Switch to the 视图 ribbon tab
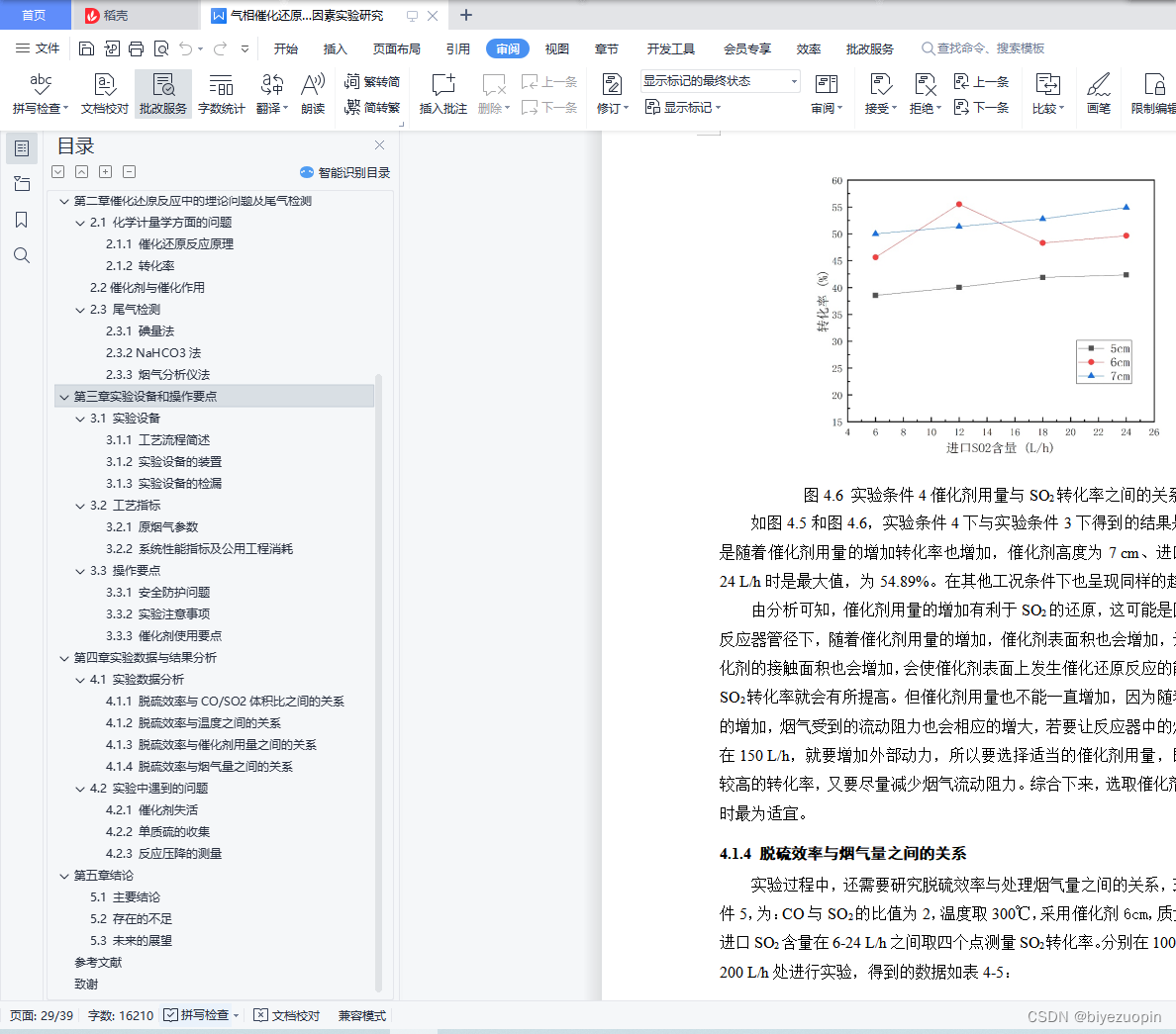The image size is (1176, 1034). tap(556, 48)
